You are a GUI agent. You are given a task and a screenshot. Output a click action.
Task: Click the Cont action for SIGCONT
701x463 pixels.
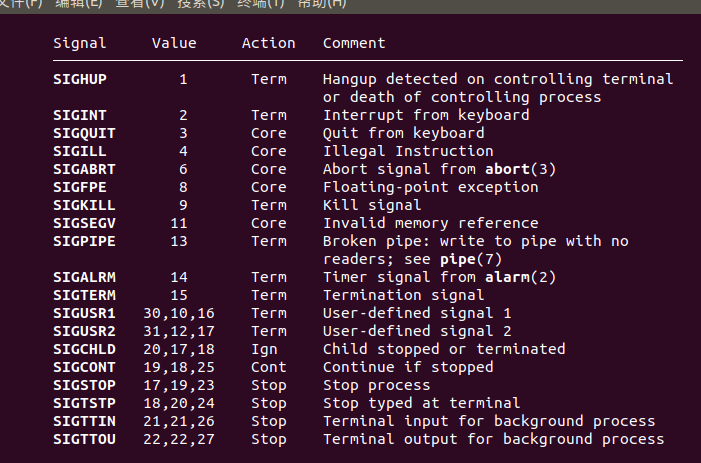click(x=269, y=367)
